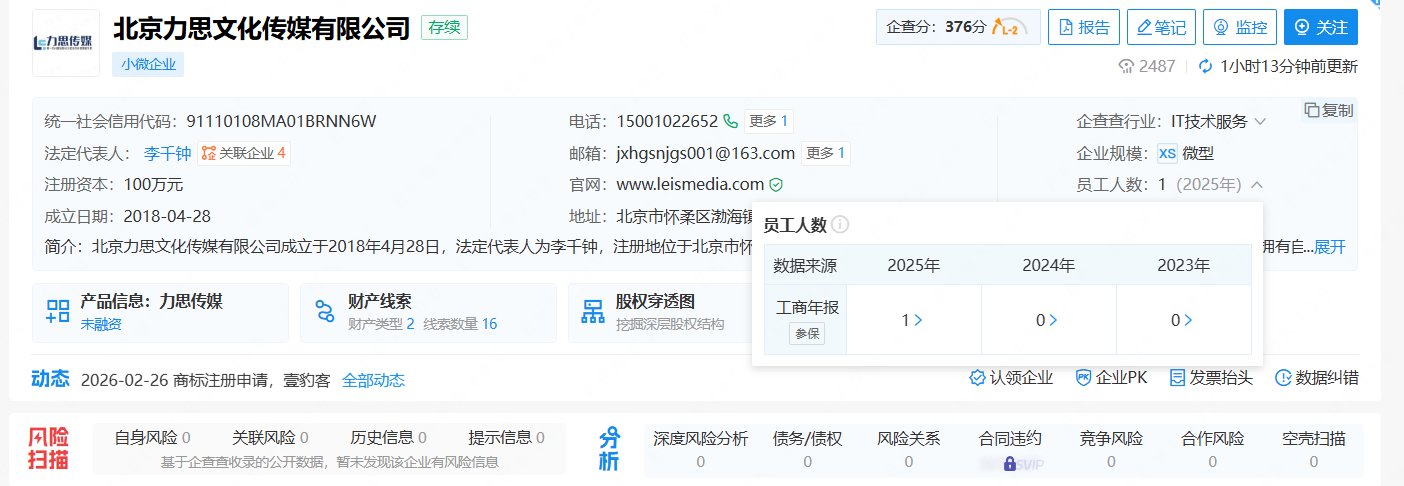Expand the 企查查行业 IT技术服务 dropdown
1404x486 pixels.
pos(1260,122)
